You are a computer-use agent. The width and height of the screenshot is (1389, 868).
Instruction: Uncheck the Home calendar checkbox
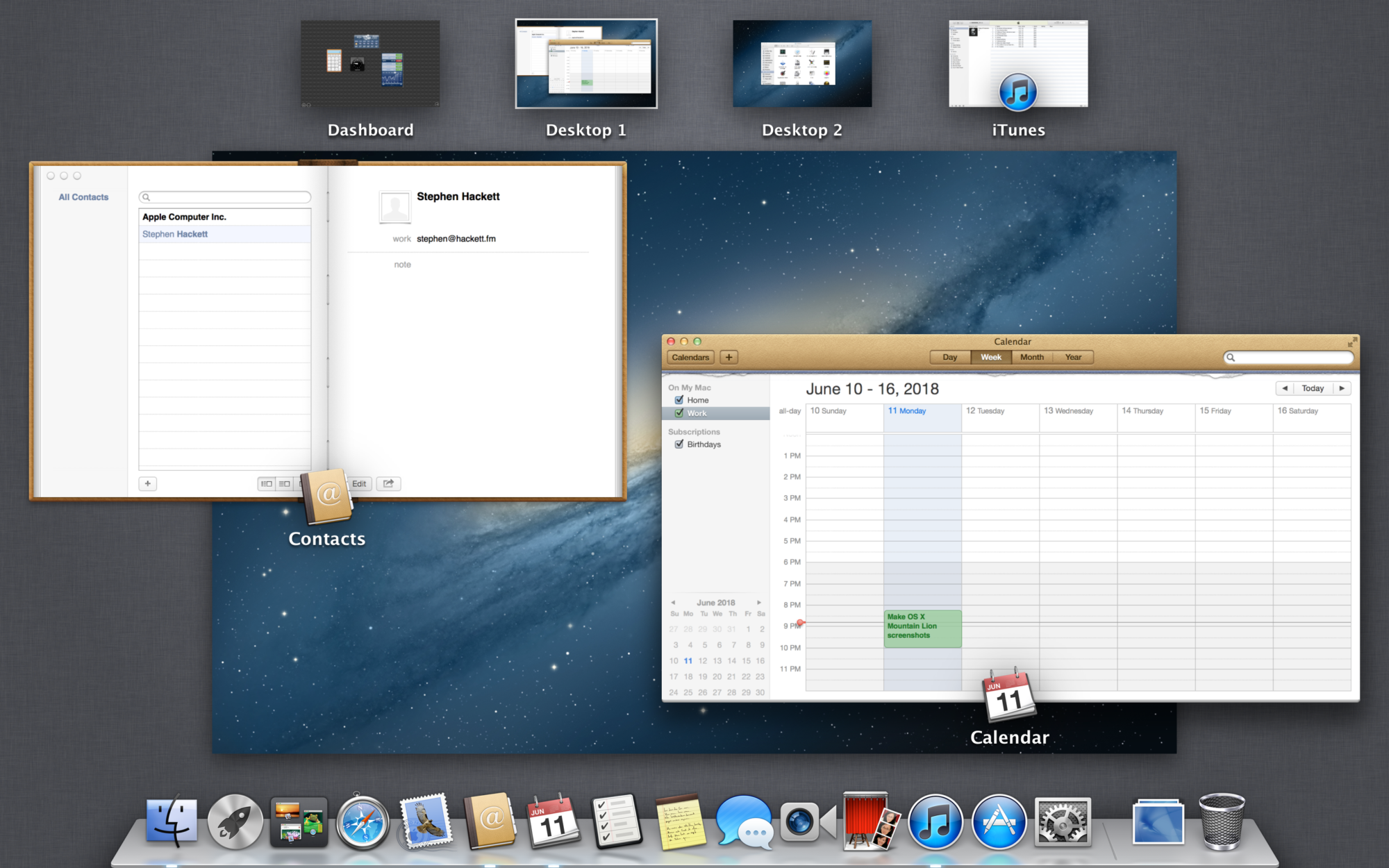(679, 400)
